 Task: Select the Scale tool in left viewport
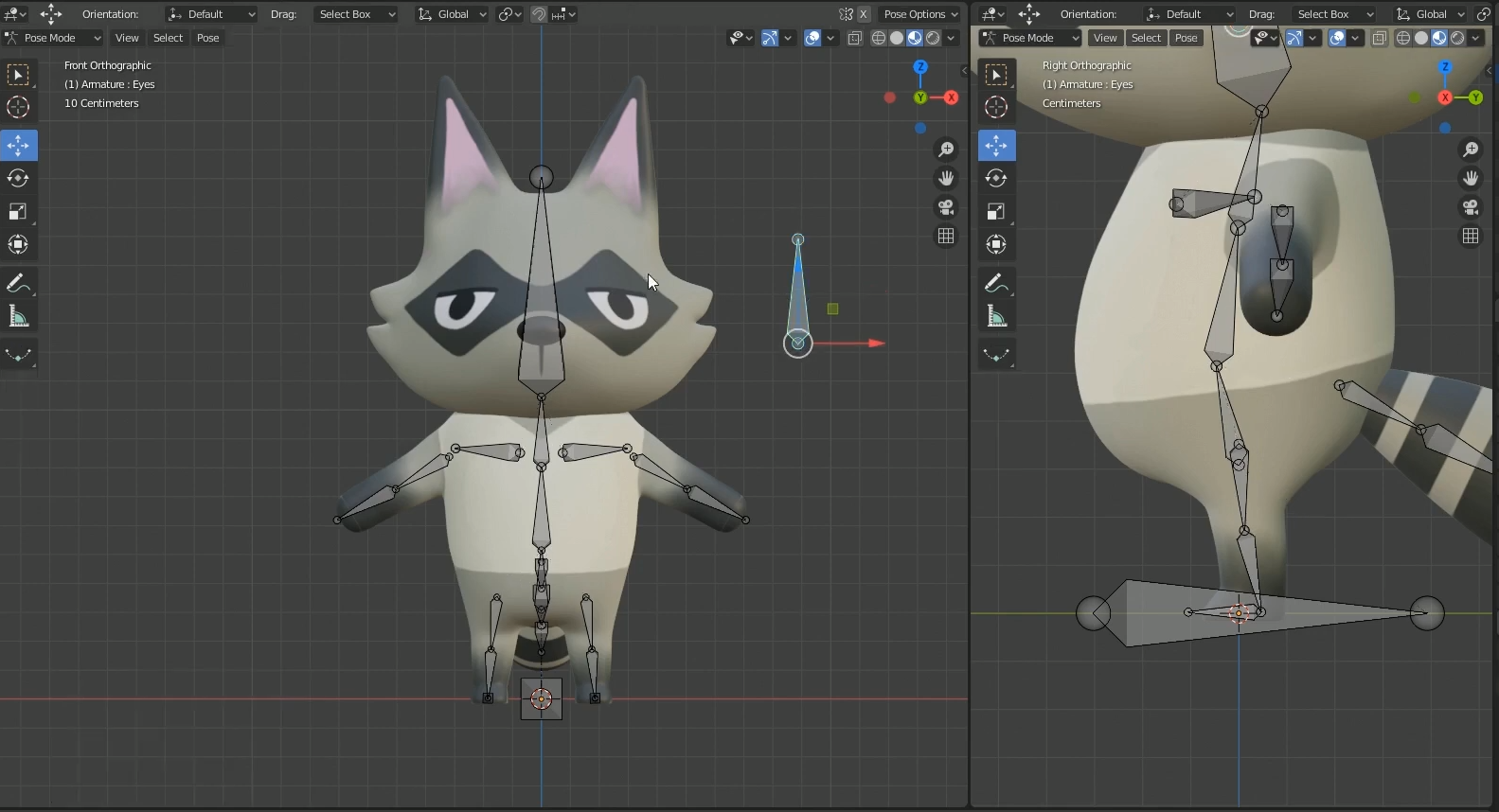(18, 211)
